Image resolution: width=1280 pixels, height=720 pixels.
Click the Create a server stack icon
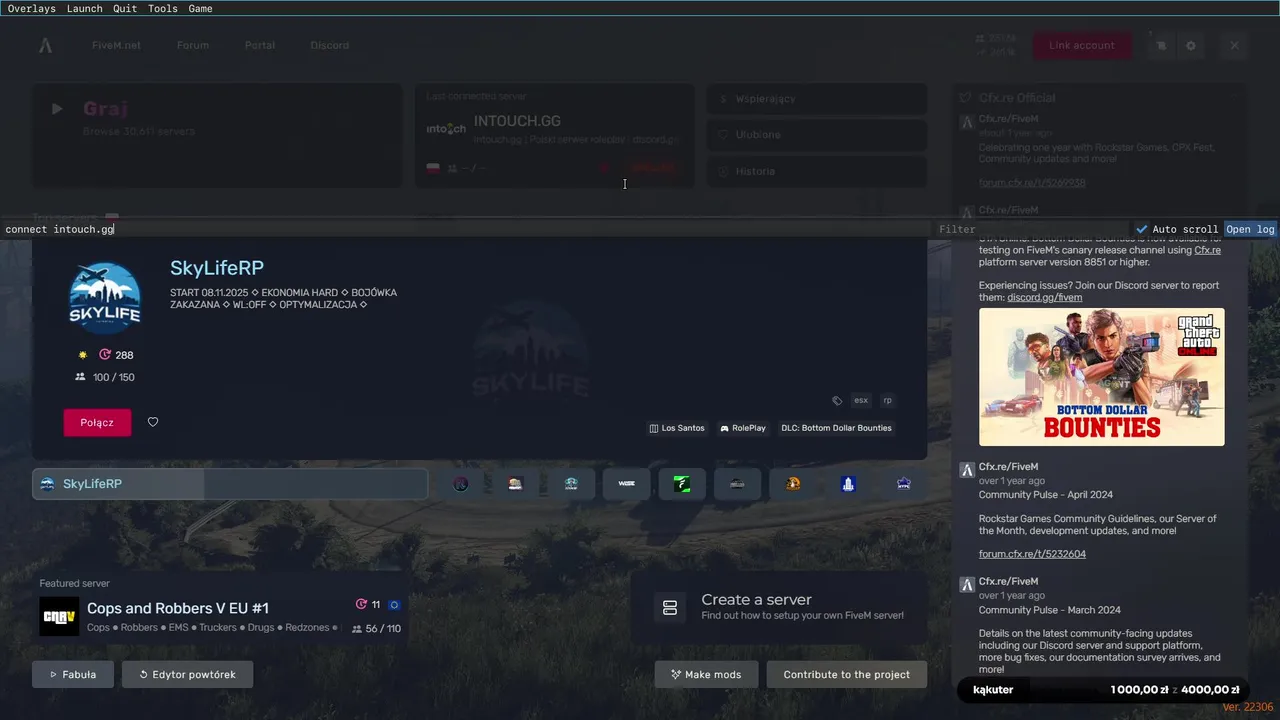click(670, 608)
